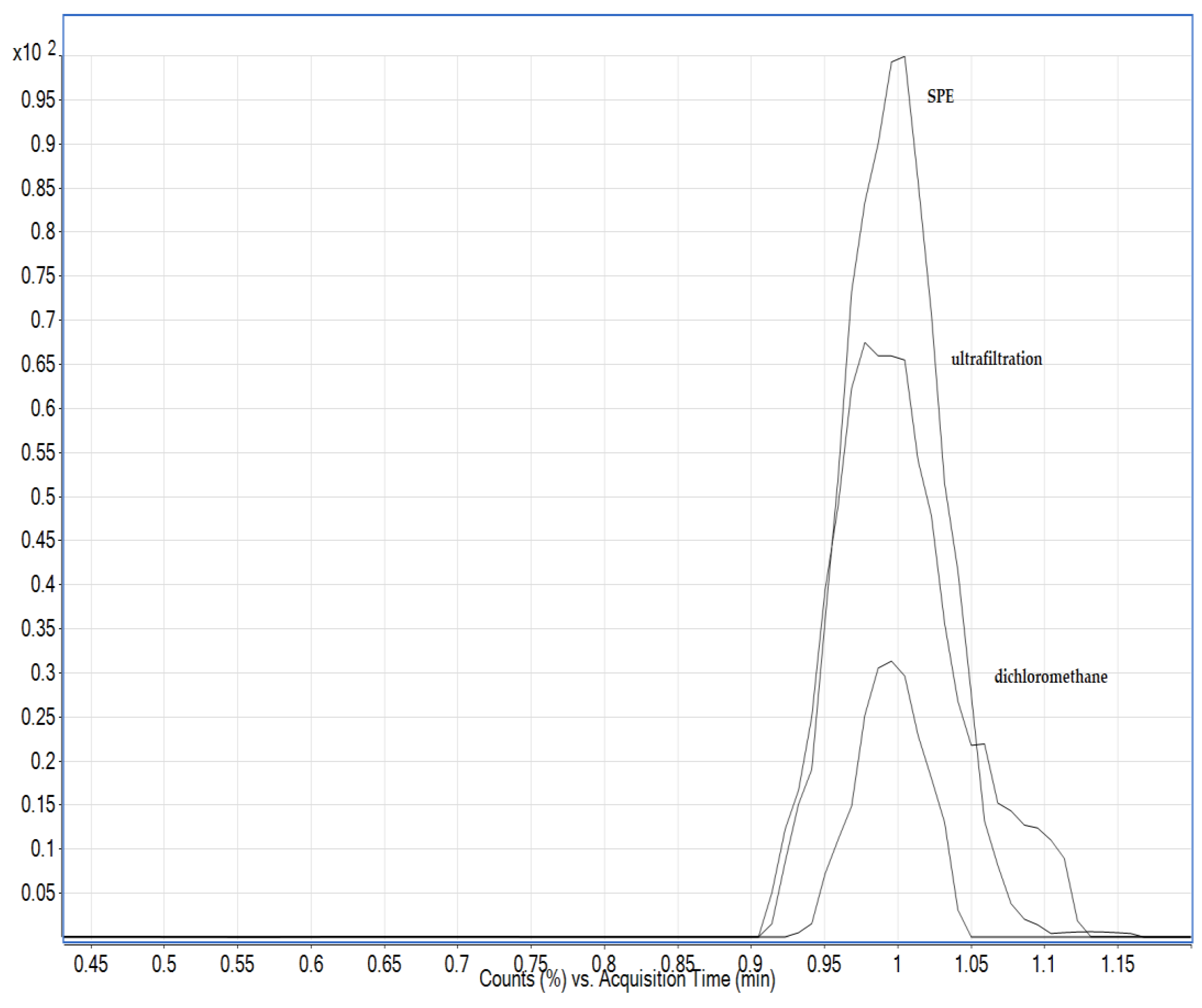1202x1008 pixels.
Task: Click the 0.15 tick on the counts axis
Action: [x=39, y=805]
